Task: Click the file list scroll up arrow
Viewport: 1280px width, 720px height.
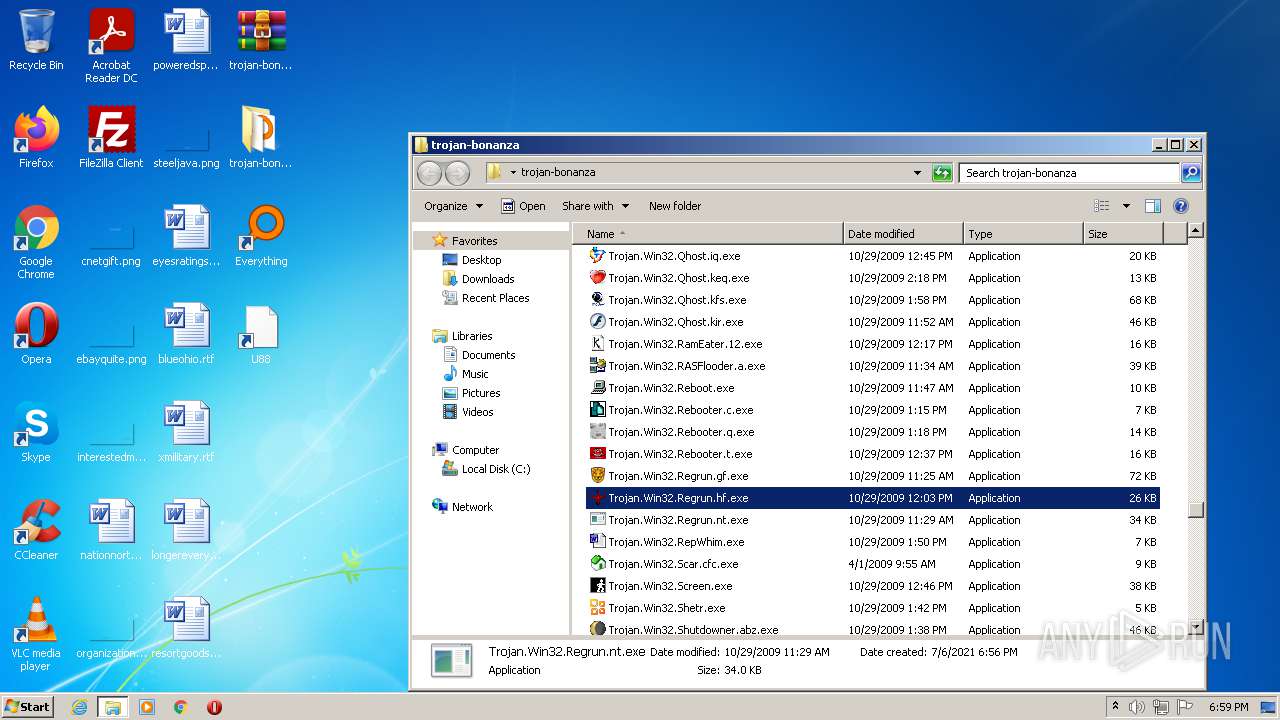Action: (1195, 231)
